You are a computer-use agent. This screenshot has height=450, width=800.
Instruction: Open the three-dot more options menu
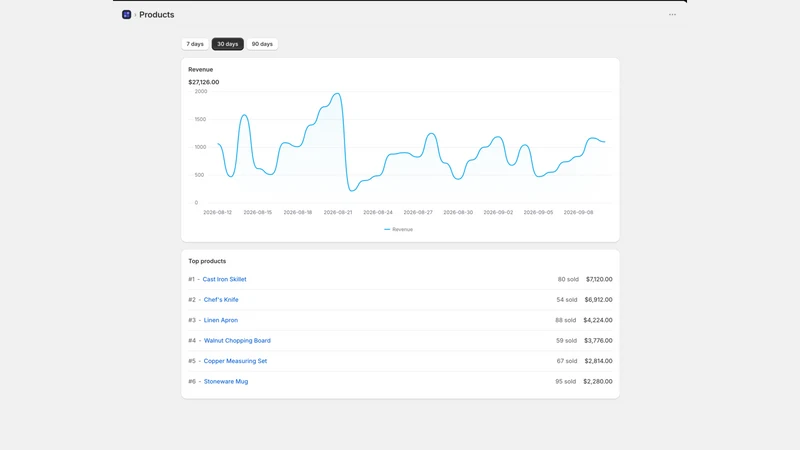(x=672, y=15)
